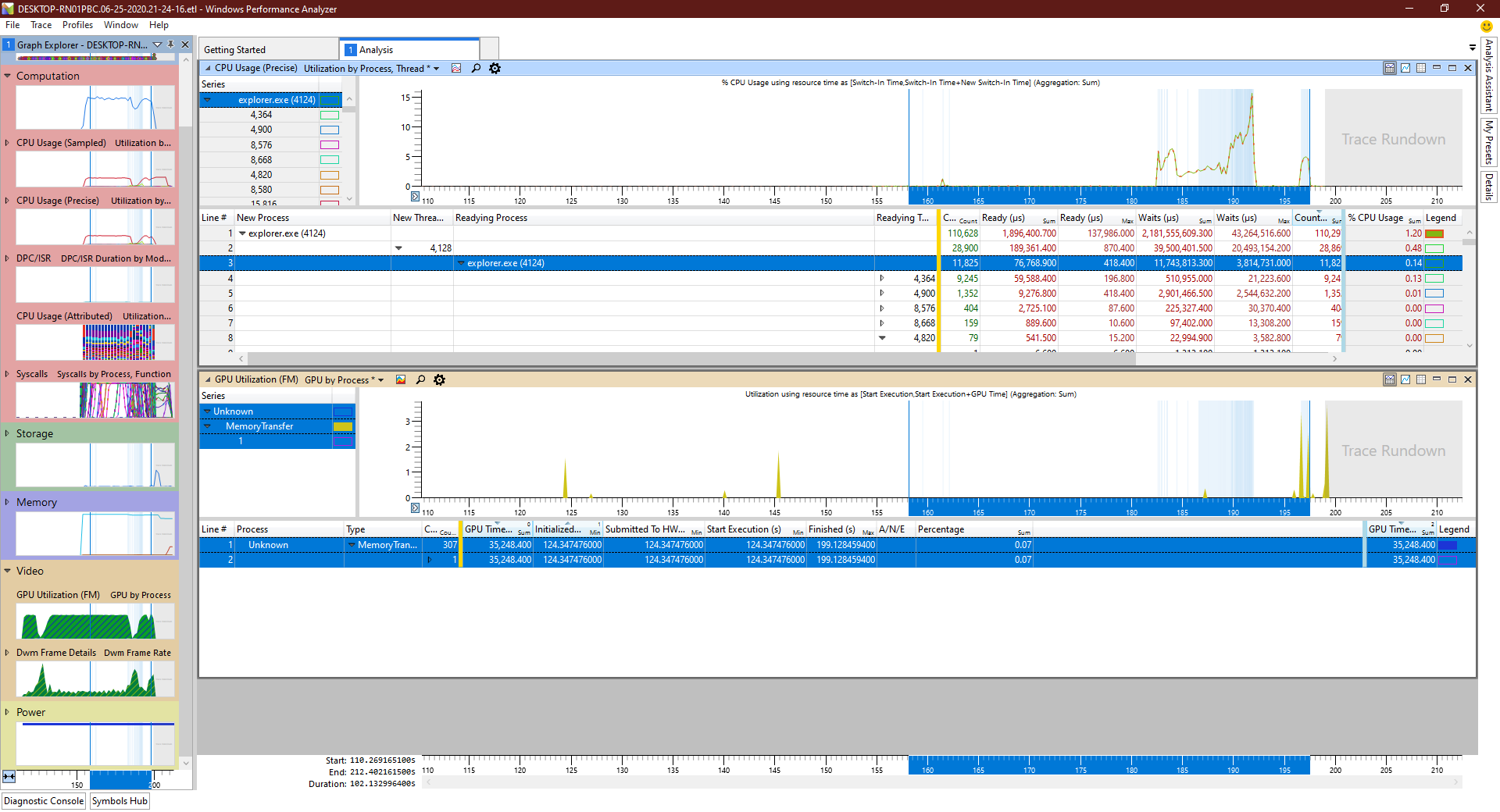Collapse explorer.exe (4124) row in CPU table
Screen dimensions: 1500x812
tap(242, 233)
